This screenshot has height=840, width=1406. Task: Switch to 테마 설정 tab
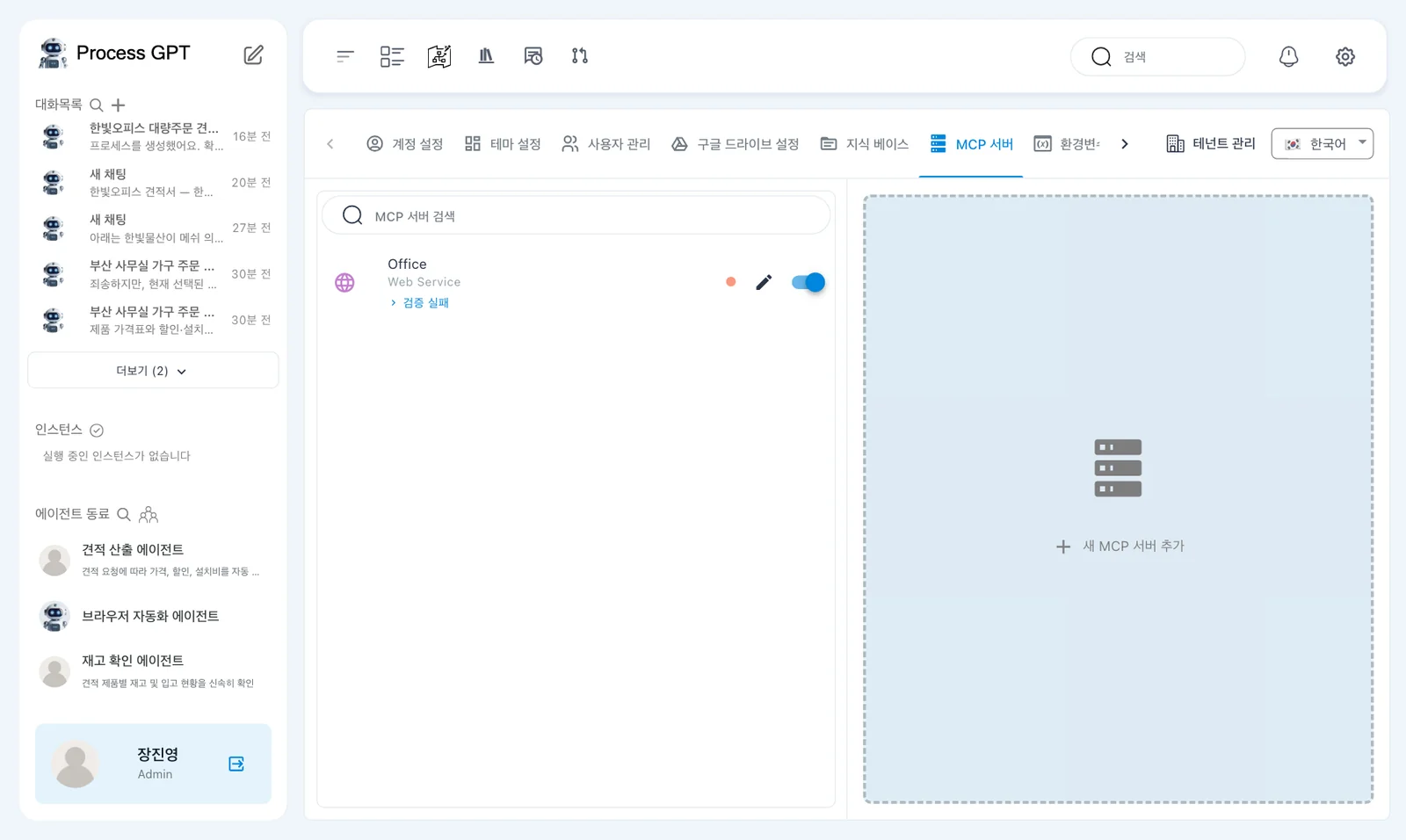click(x=503, y=144)
